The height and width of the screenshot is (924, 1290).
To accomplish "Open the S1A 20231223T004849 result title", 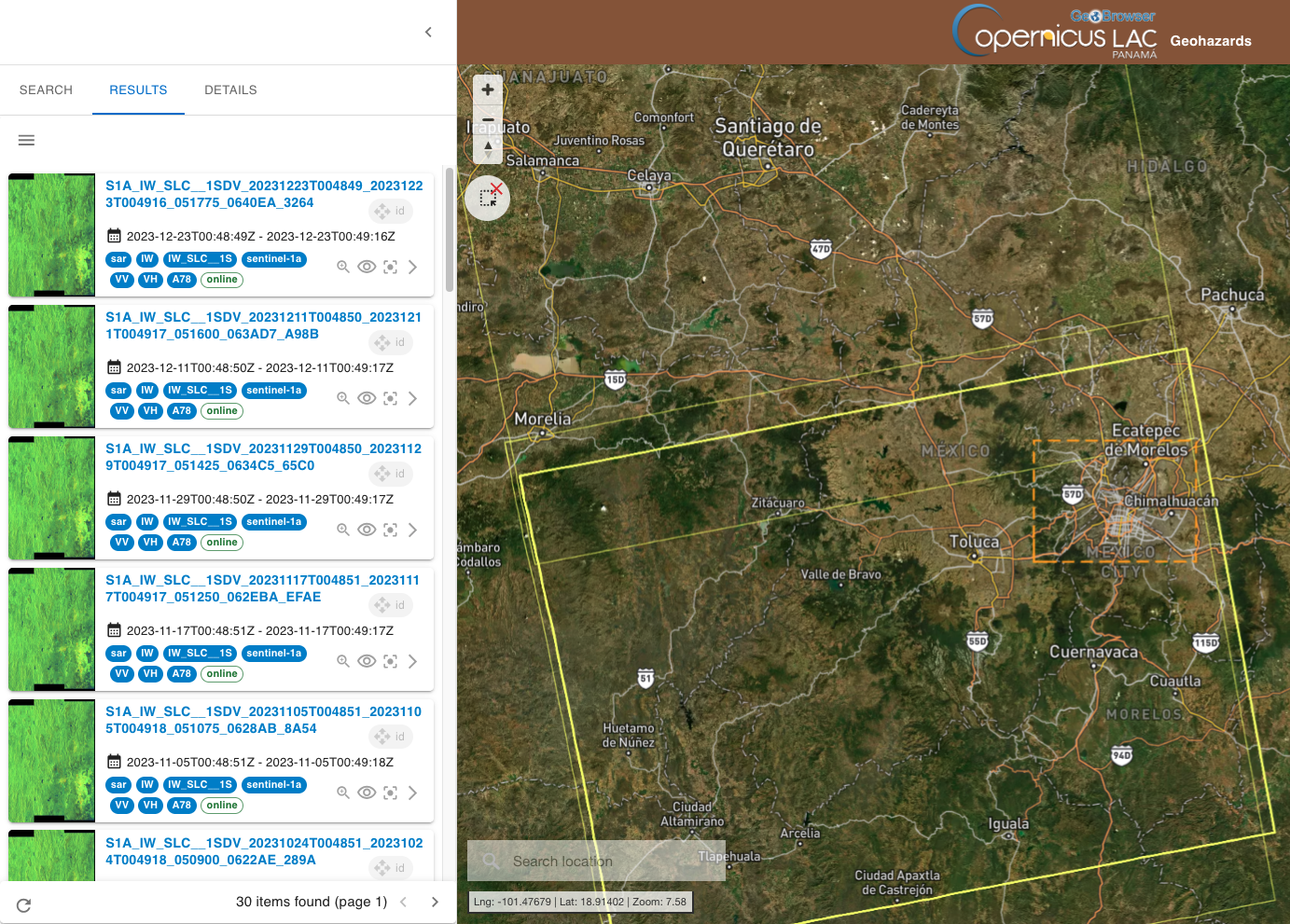I will [x=264, y=194].
